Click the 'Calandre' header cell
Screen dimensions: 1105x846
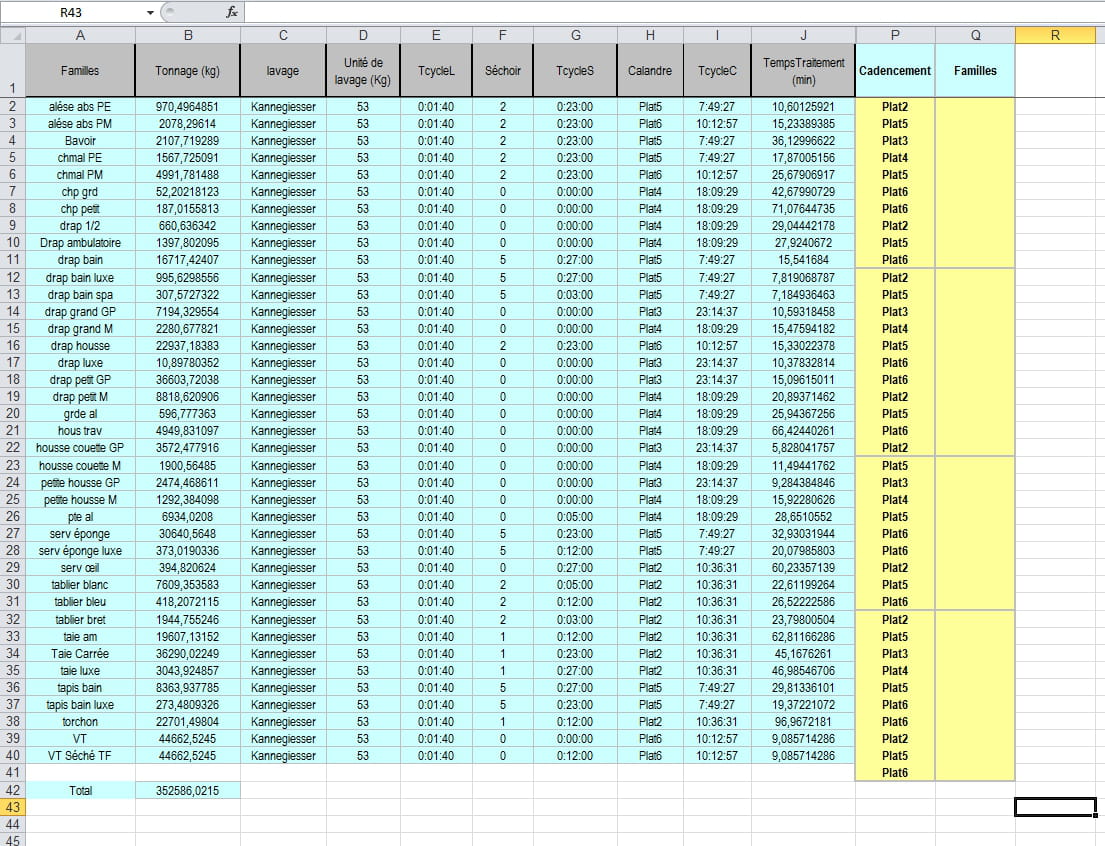click(650, 70)
